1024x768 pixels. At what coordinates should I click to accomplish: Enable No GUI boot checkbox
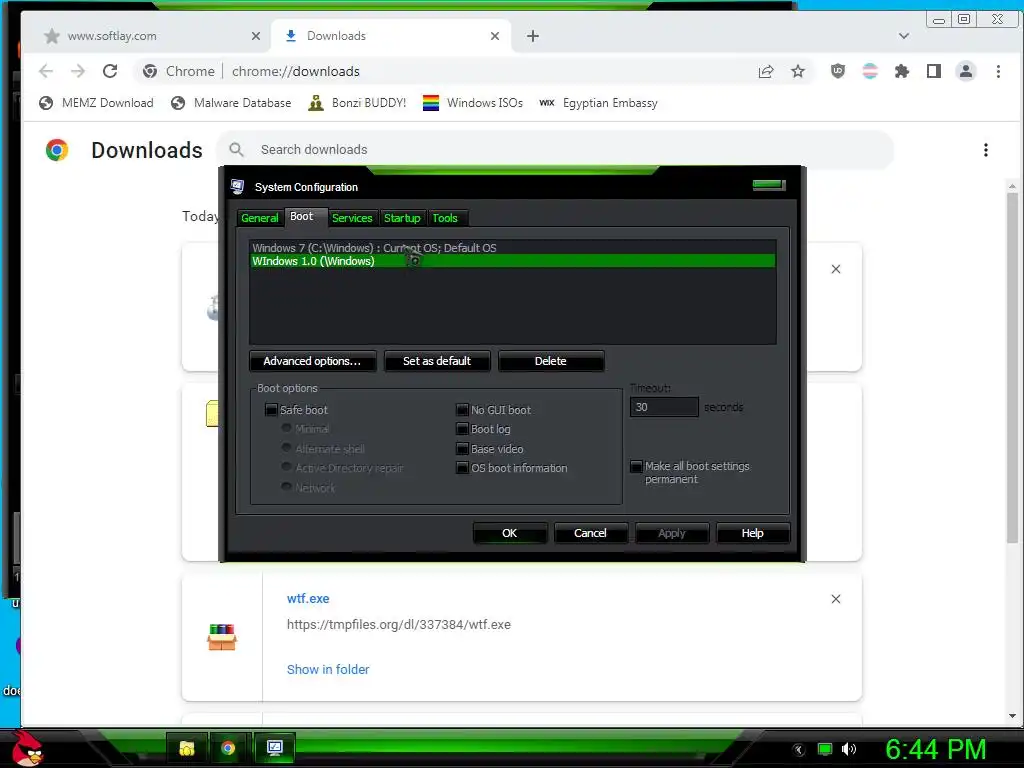point(462,410)
